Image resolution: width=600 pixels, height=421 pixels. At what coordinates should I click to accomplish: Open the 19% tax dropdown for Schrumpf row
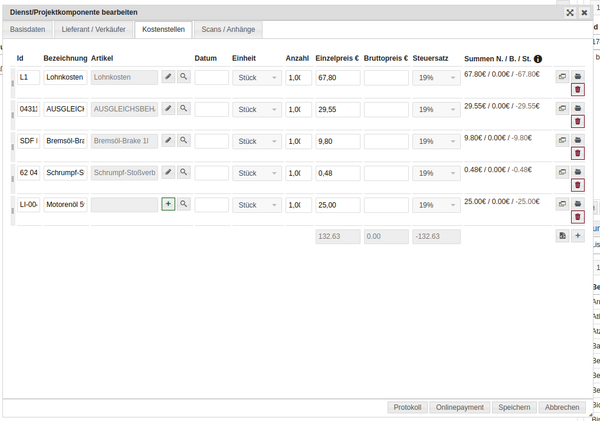click(x=436, y=173)
